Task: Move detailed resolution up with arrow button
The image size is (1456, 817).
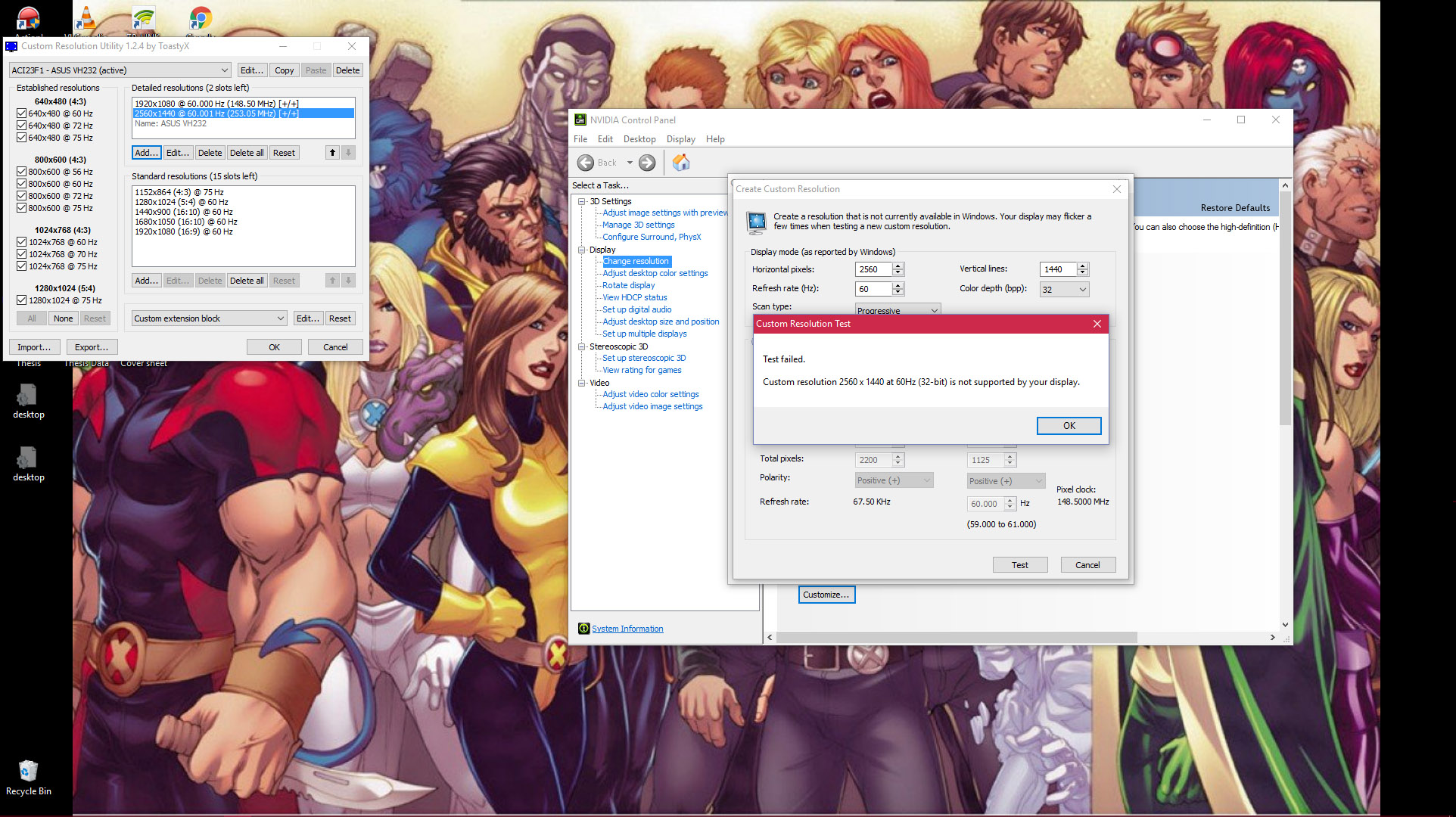Action: 332,153
